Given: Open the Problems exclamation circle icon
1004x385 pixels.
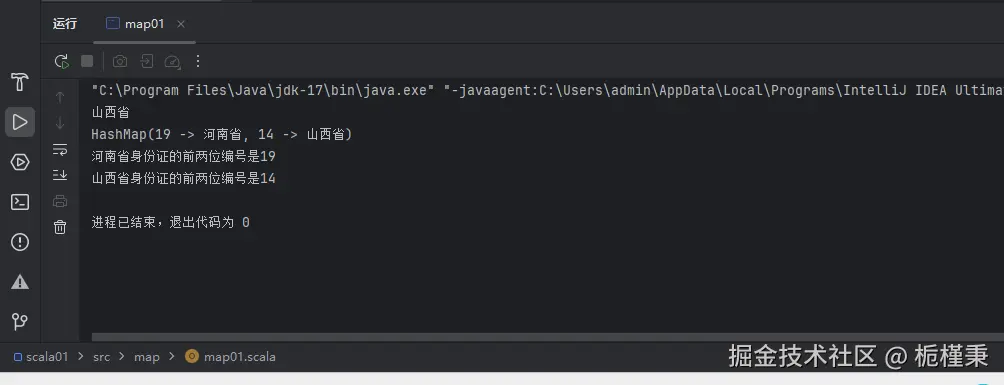Looking at the screenshot, I should tap(20, 242).
